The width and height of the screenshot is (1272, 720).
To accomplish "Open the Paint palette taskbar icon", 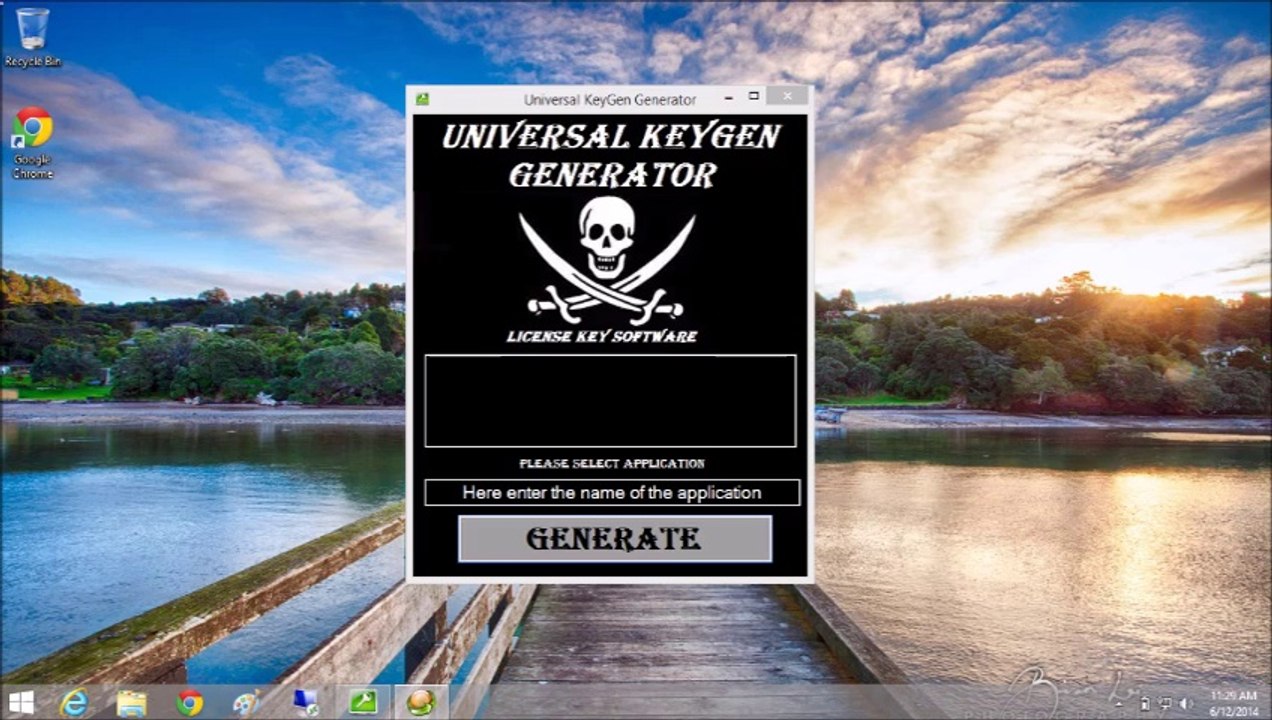I will 246,703.
